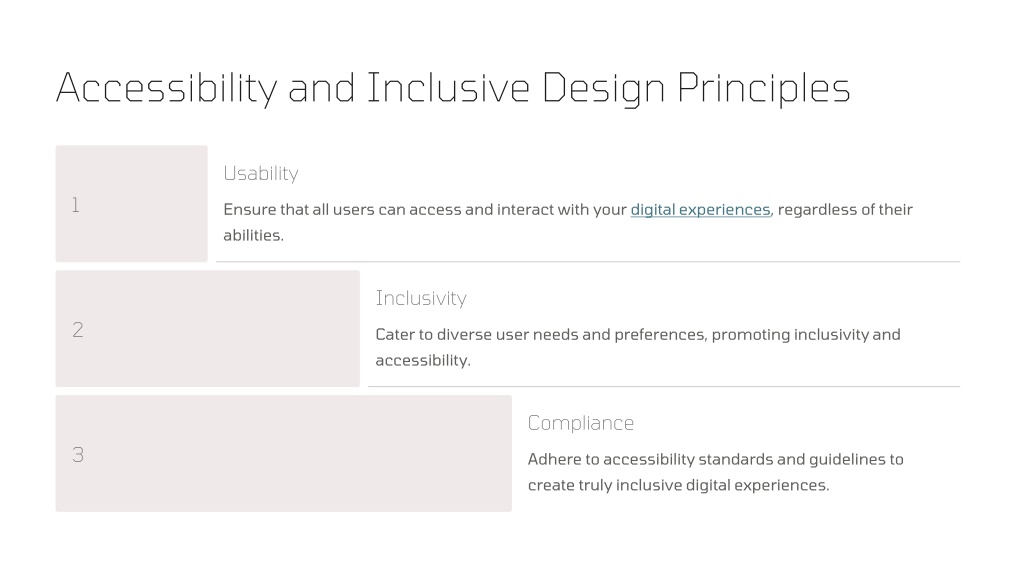Click the numbered box labeled 2

pos(208,328)
